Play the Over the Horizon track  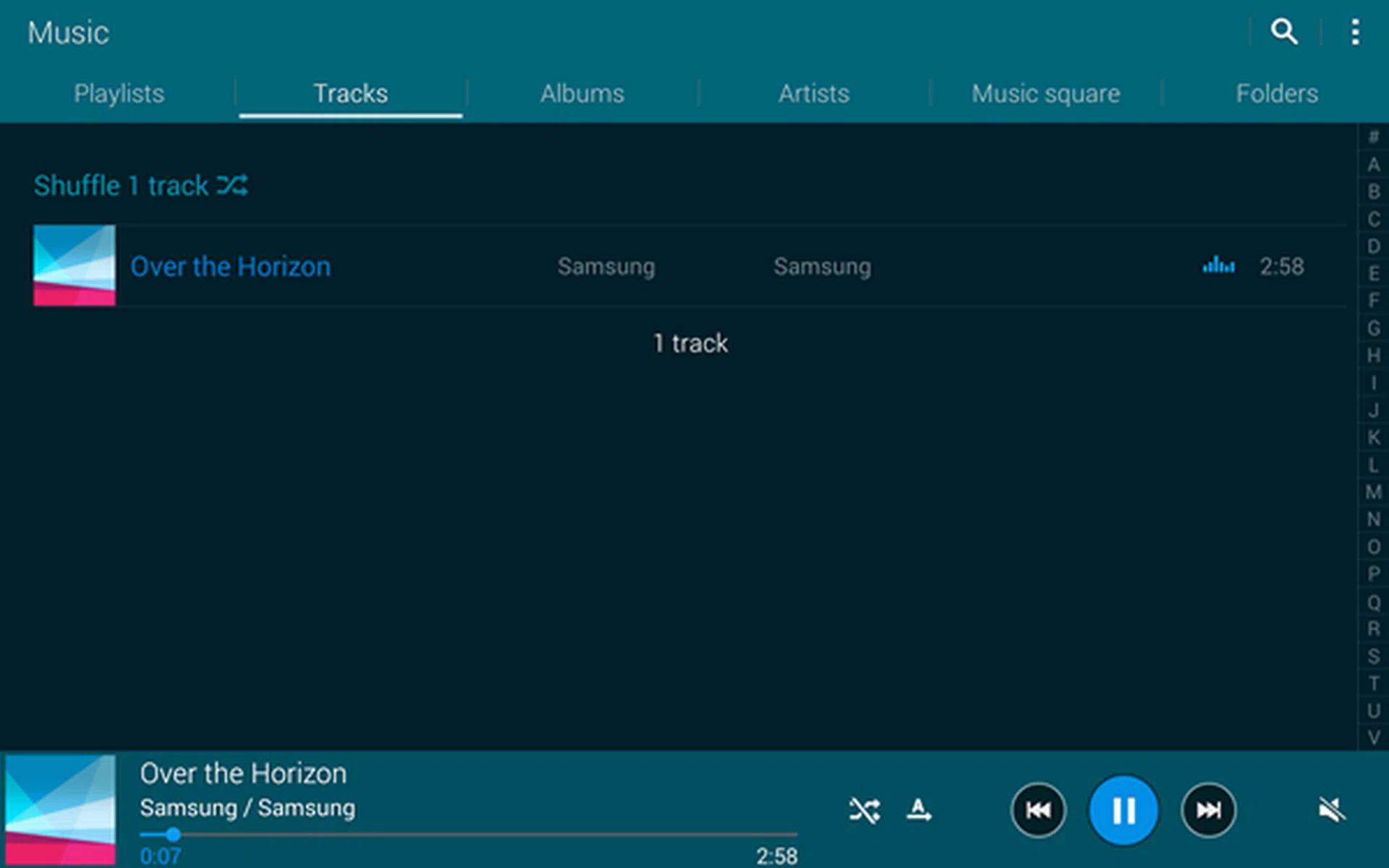tap(231, 266)
